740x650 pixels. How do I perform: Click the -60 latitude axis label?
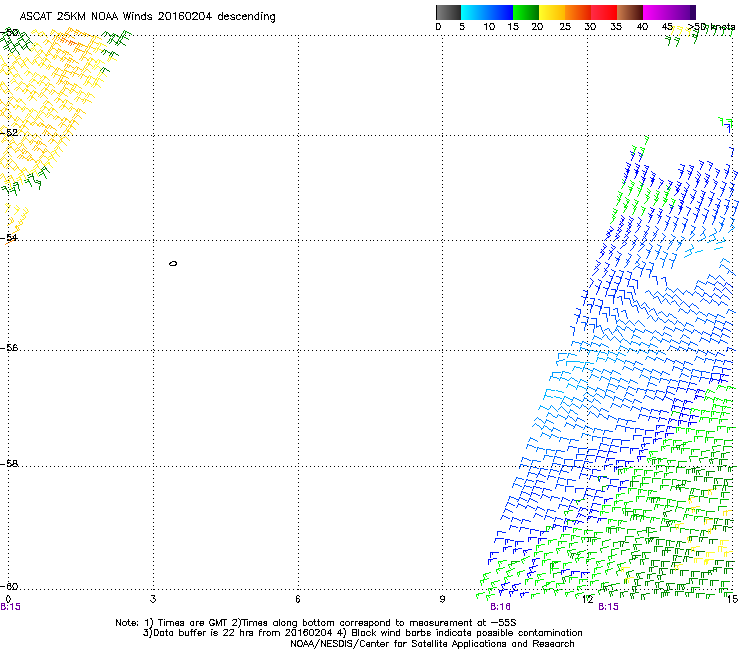coord(9,587)
